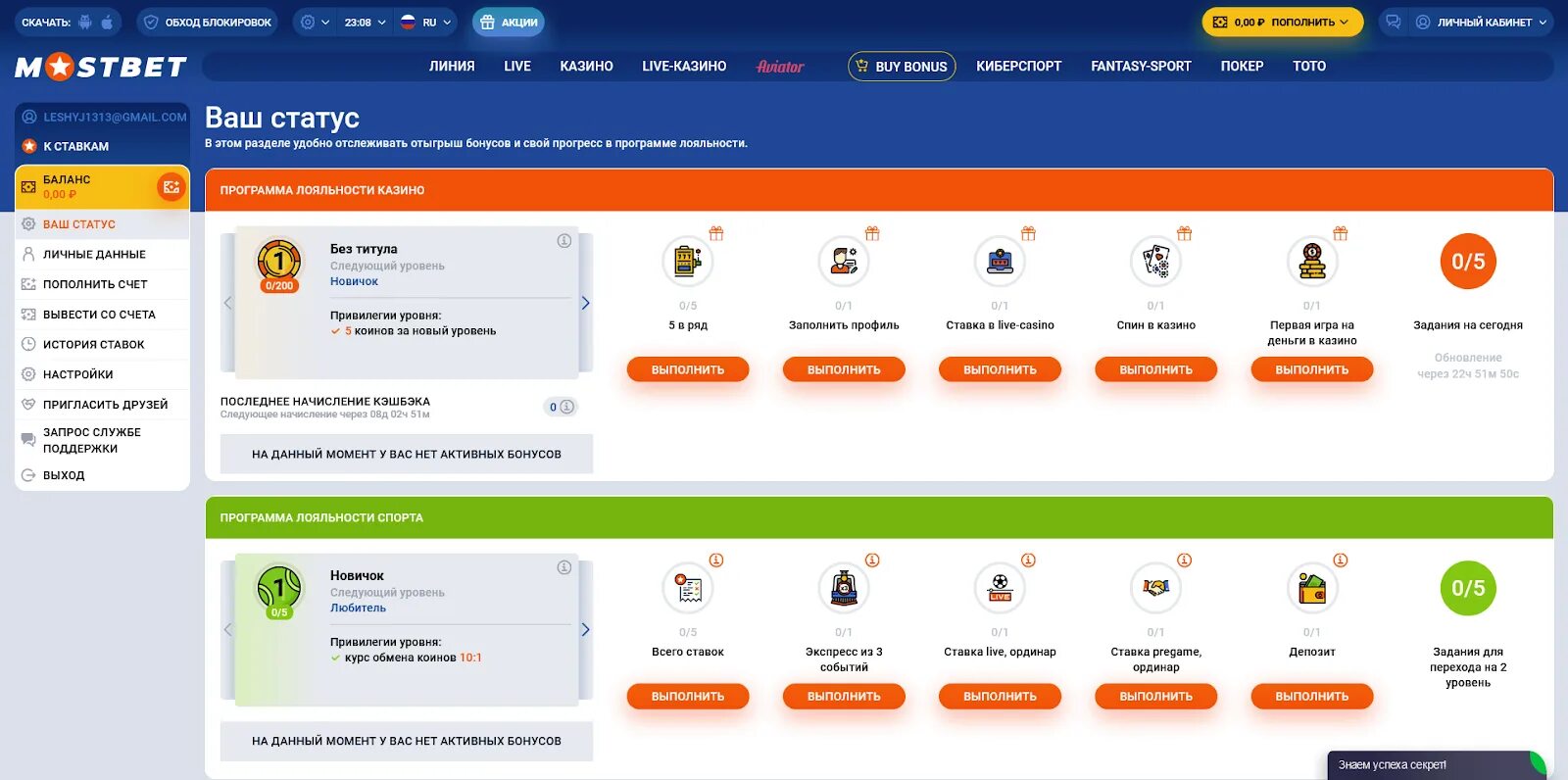This screenshot has height=780, width=1568.
Task: Open the Live-казино section
Action: point(684,66)
